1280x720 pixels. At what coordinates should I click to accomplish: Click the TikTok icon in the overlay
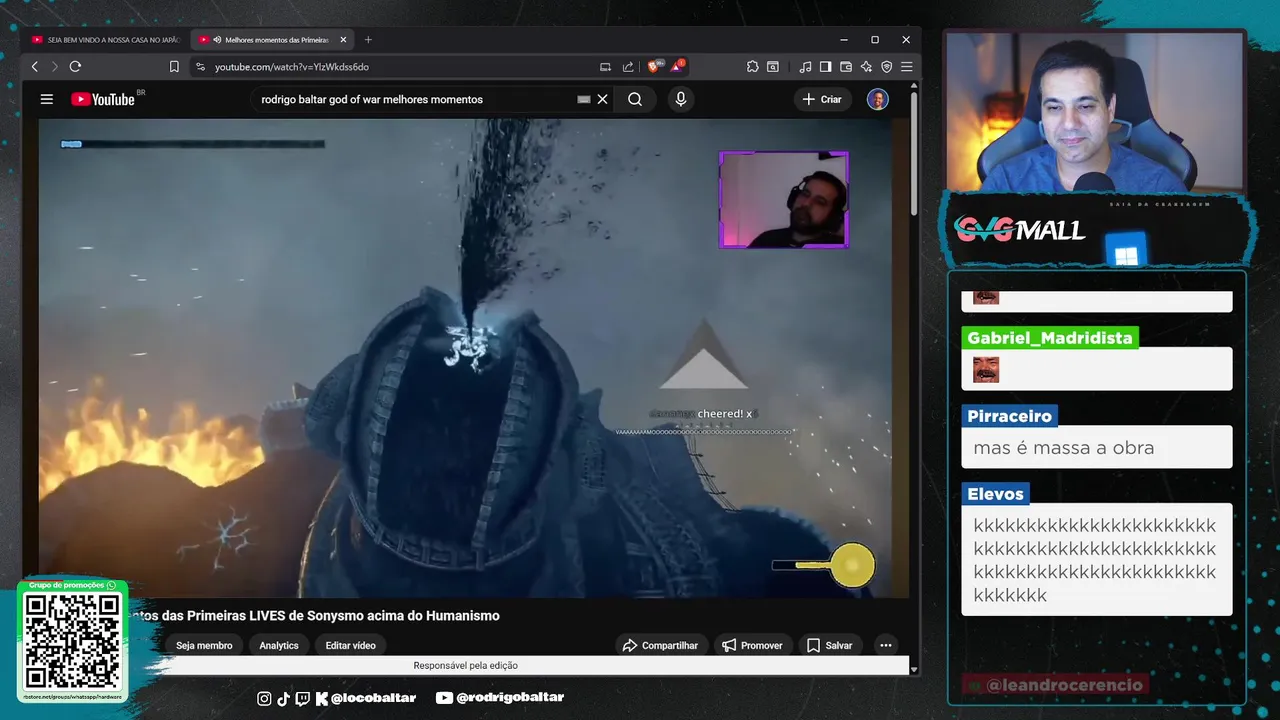click(283, 698)
